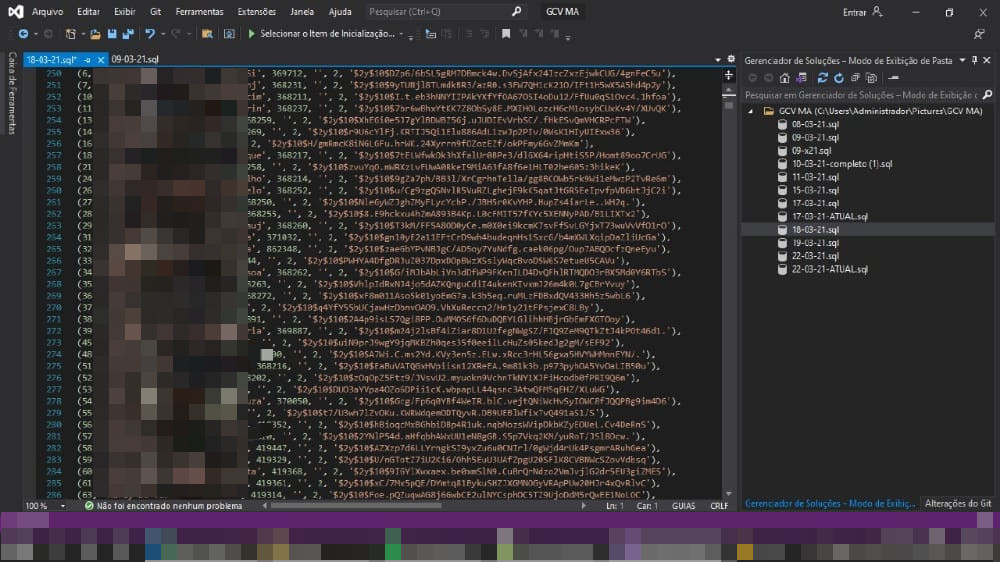1000x562 pixels.
Task: Open the Git menu
Action: tap(156, 11)
